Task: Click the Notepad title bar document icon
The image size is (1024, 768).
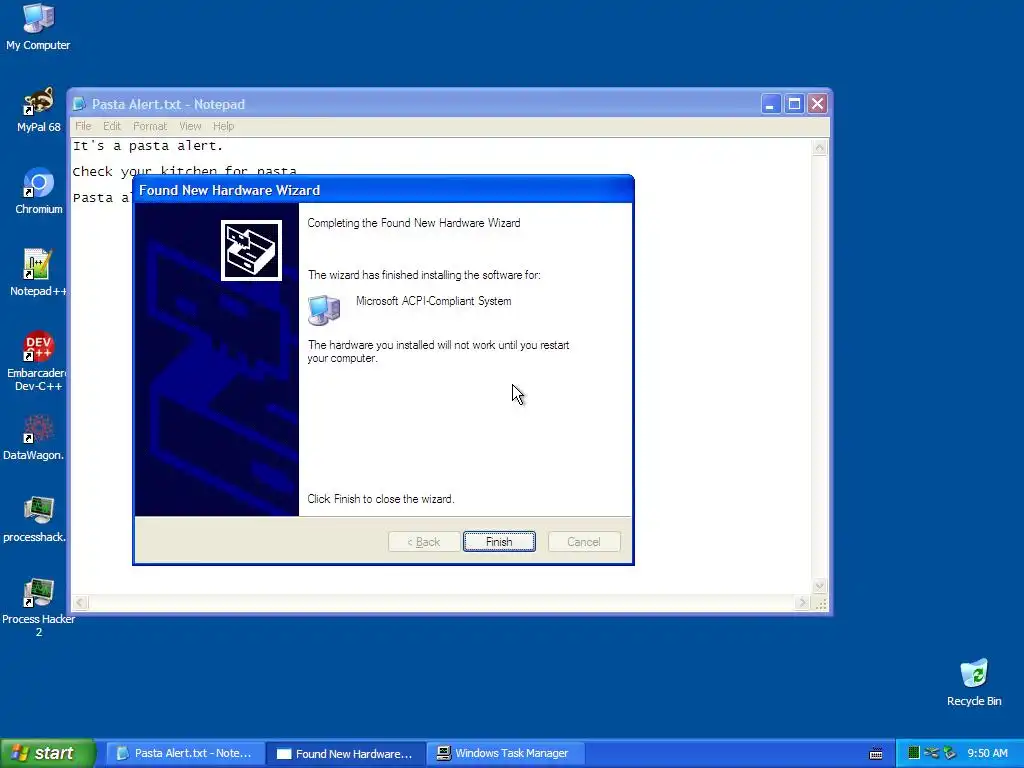Action: [x=79, y=104]
